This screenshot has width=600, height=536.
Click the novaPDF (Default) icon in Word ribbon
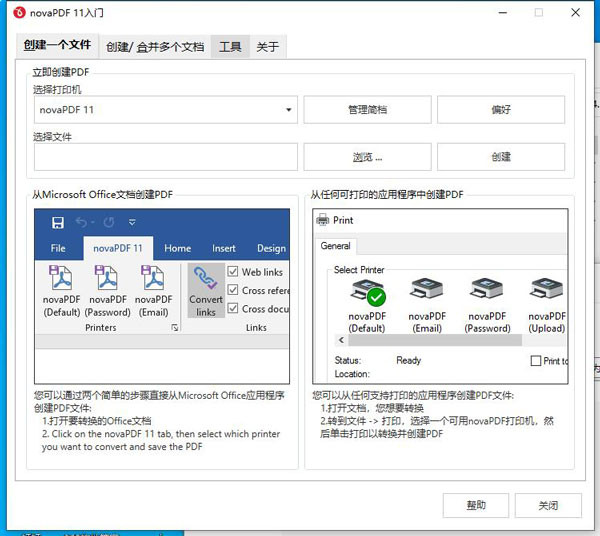coord(61,281)
